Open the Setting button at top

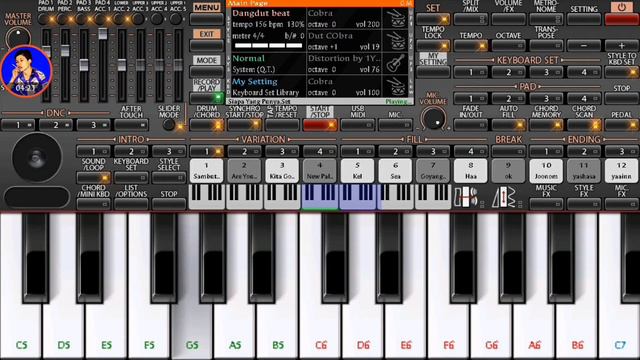click(584, 19)
